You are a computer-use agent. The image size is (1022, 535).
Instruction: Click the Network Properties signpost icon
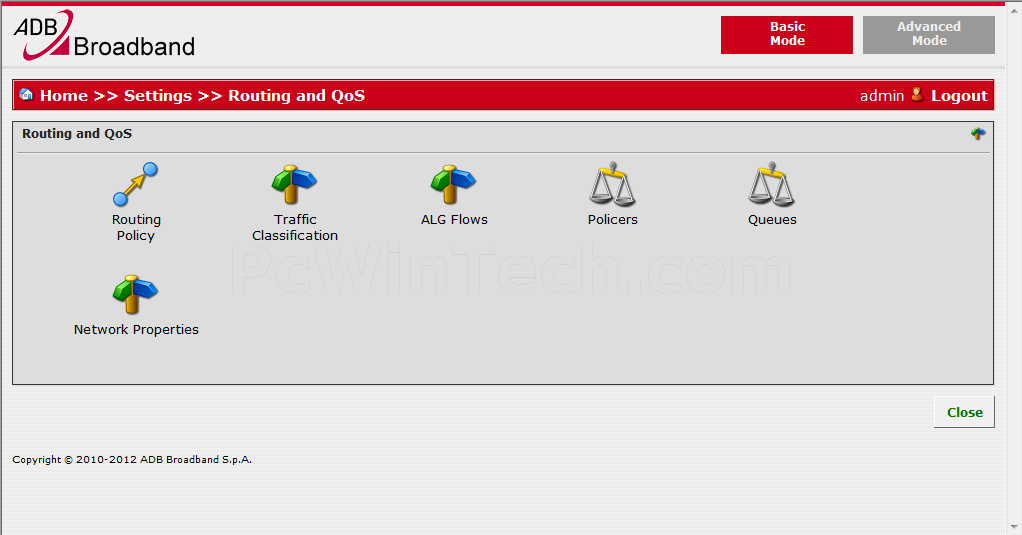pyautogui.click(x=135, y=295)
